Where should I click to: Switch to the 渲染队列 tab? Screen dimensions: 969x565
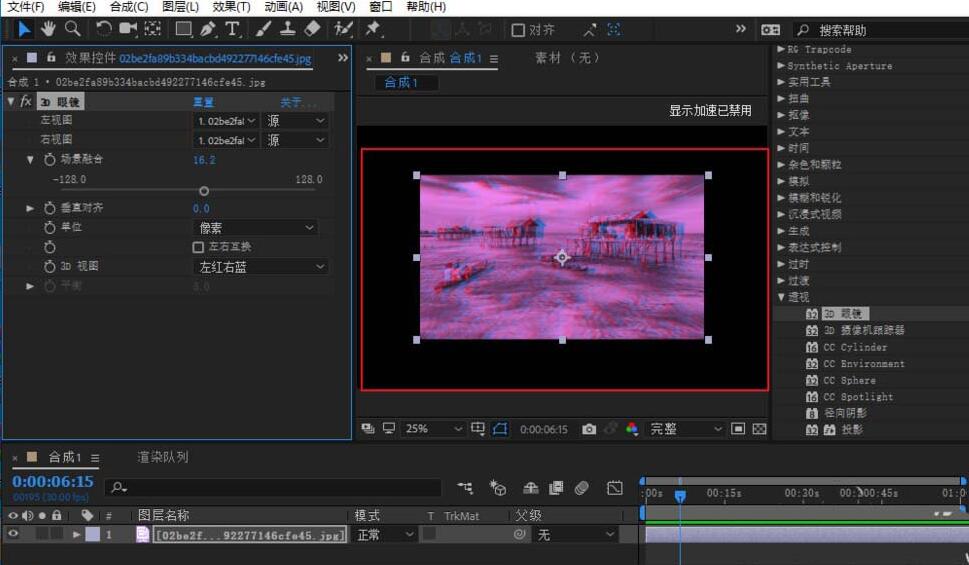[163, 457]
